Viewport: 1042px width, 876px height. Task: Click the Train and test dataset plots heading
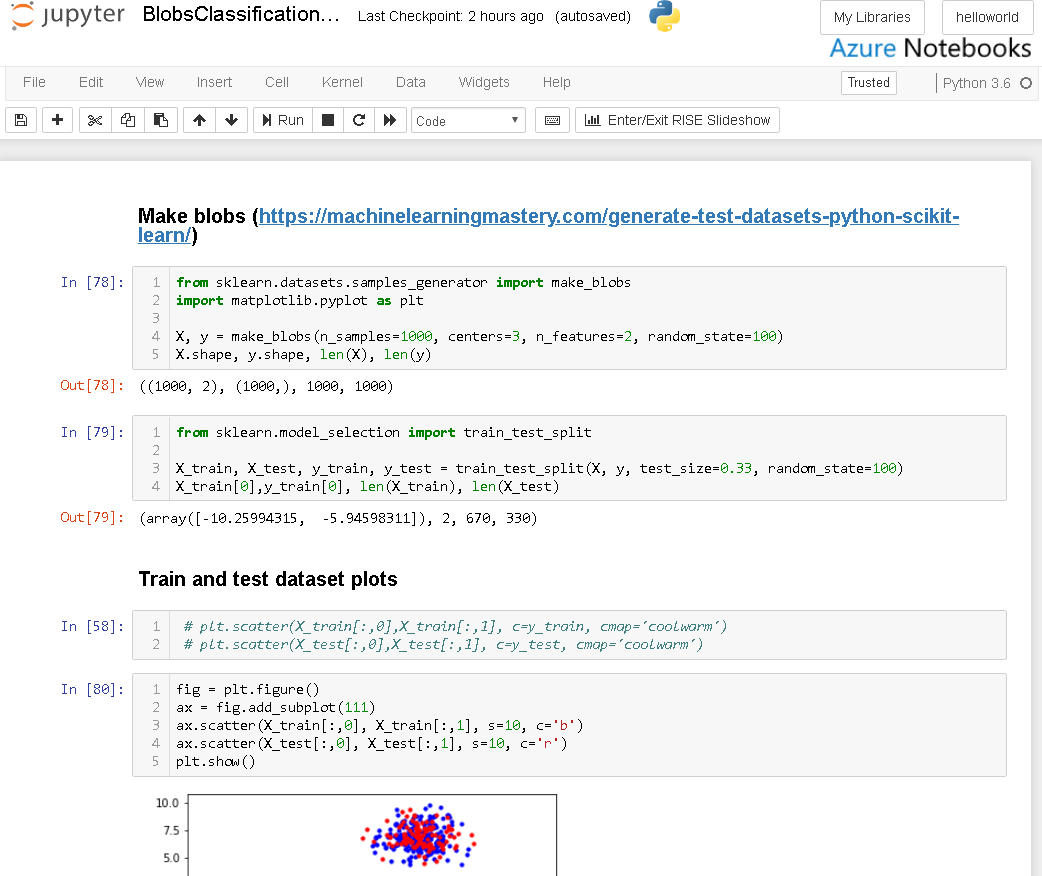click(268, 579)
